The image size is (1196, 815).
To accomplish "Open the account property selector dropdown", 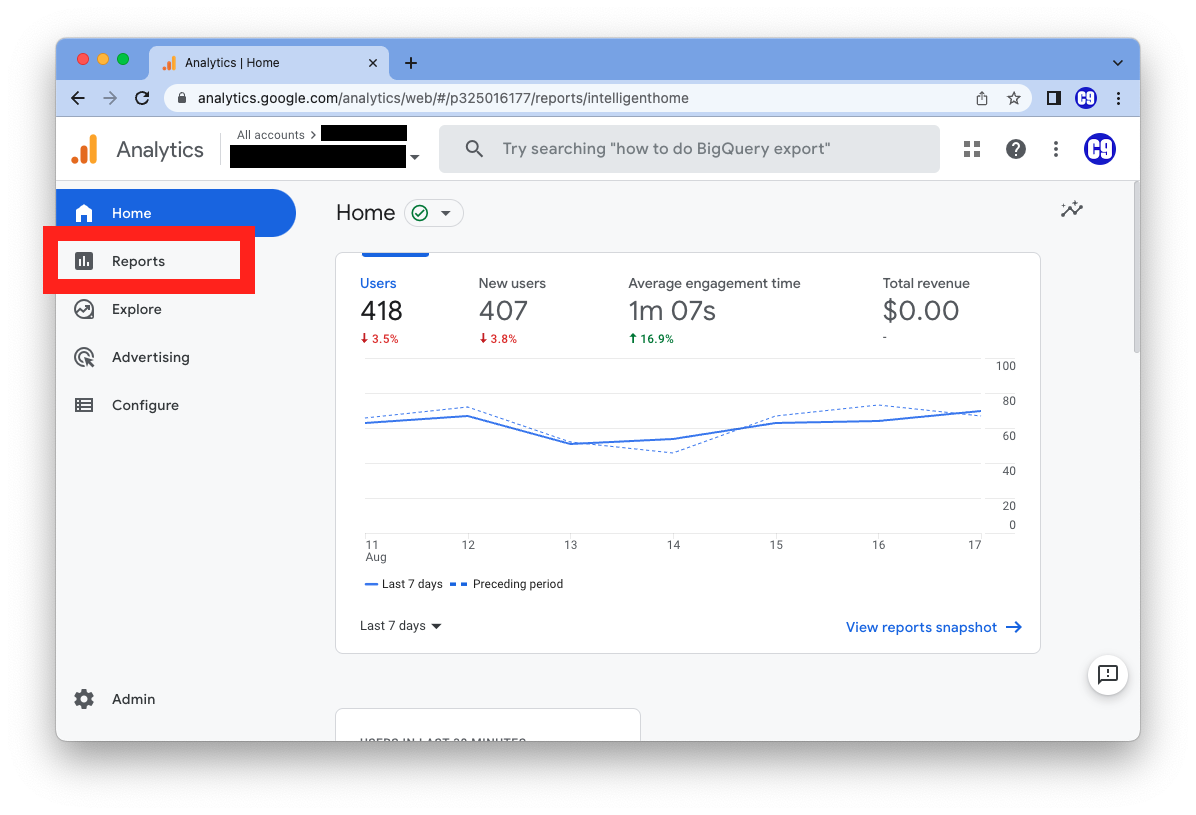I will coord(414,157).
